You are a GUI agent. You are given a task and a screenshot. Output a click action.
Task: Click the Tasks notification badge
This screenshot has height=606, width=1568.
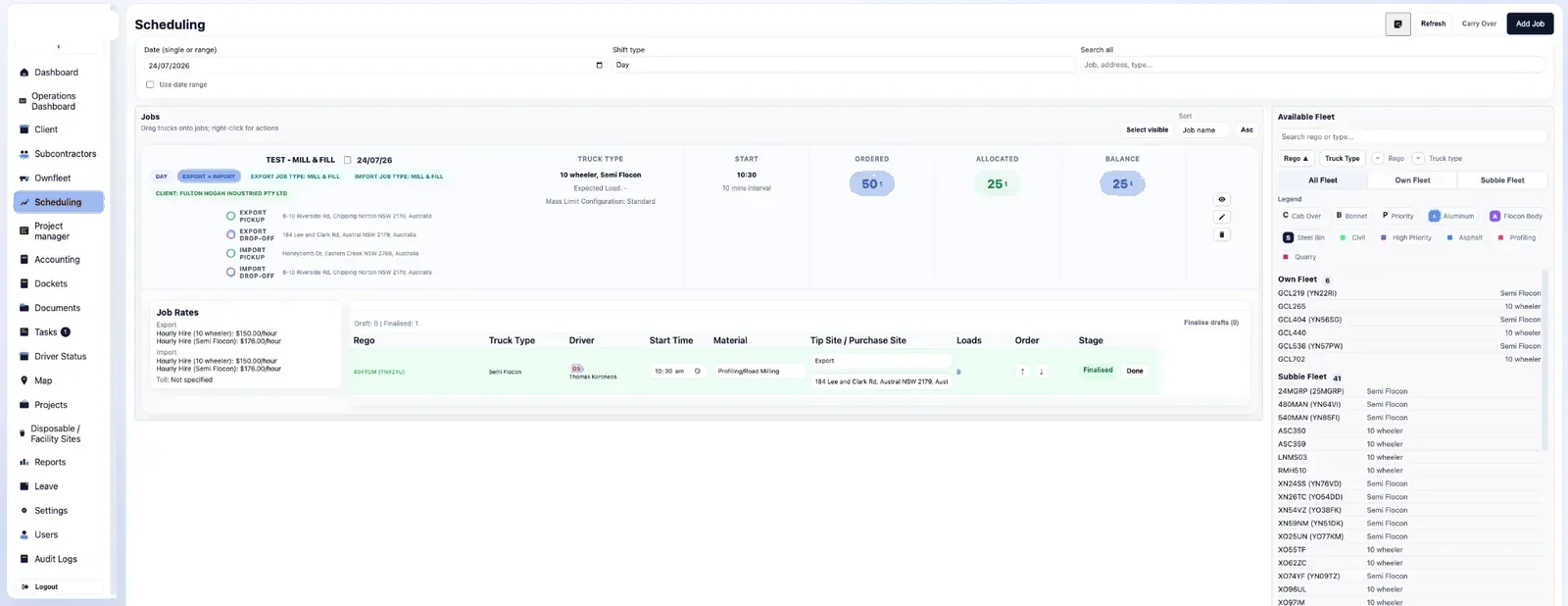click(x=66, y=332)
